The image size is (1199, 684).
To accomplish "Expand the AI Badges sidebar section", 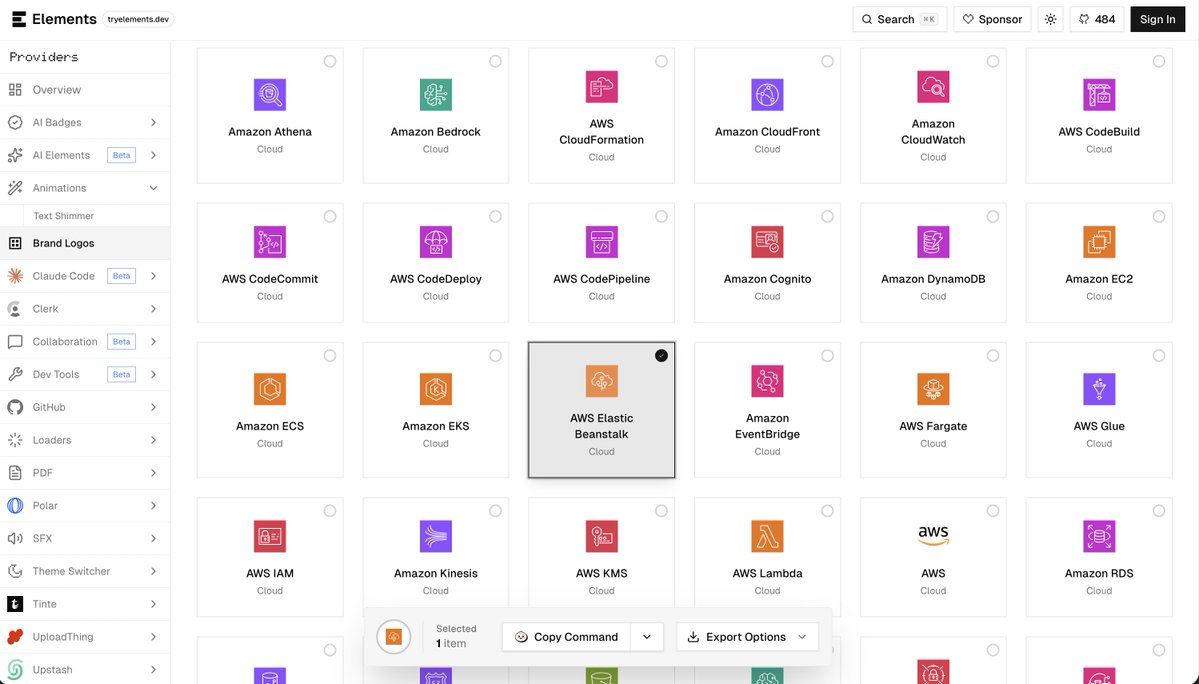I will [x=154, y=122].
